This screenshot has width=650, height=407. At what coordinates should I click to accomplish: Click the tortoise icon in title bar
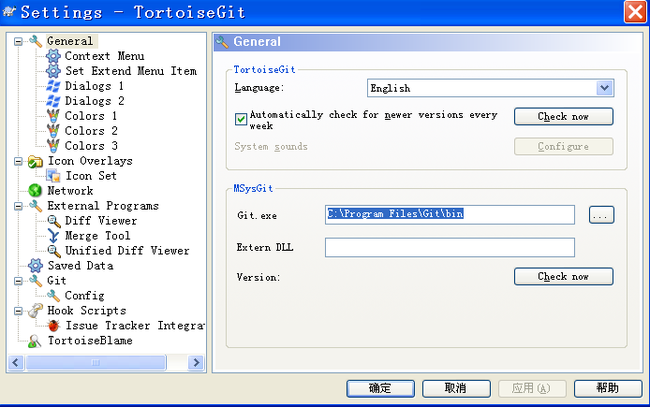[9, 12]
